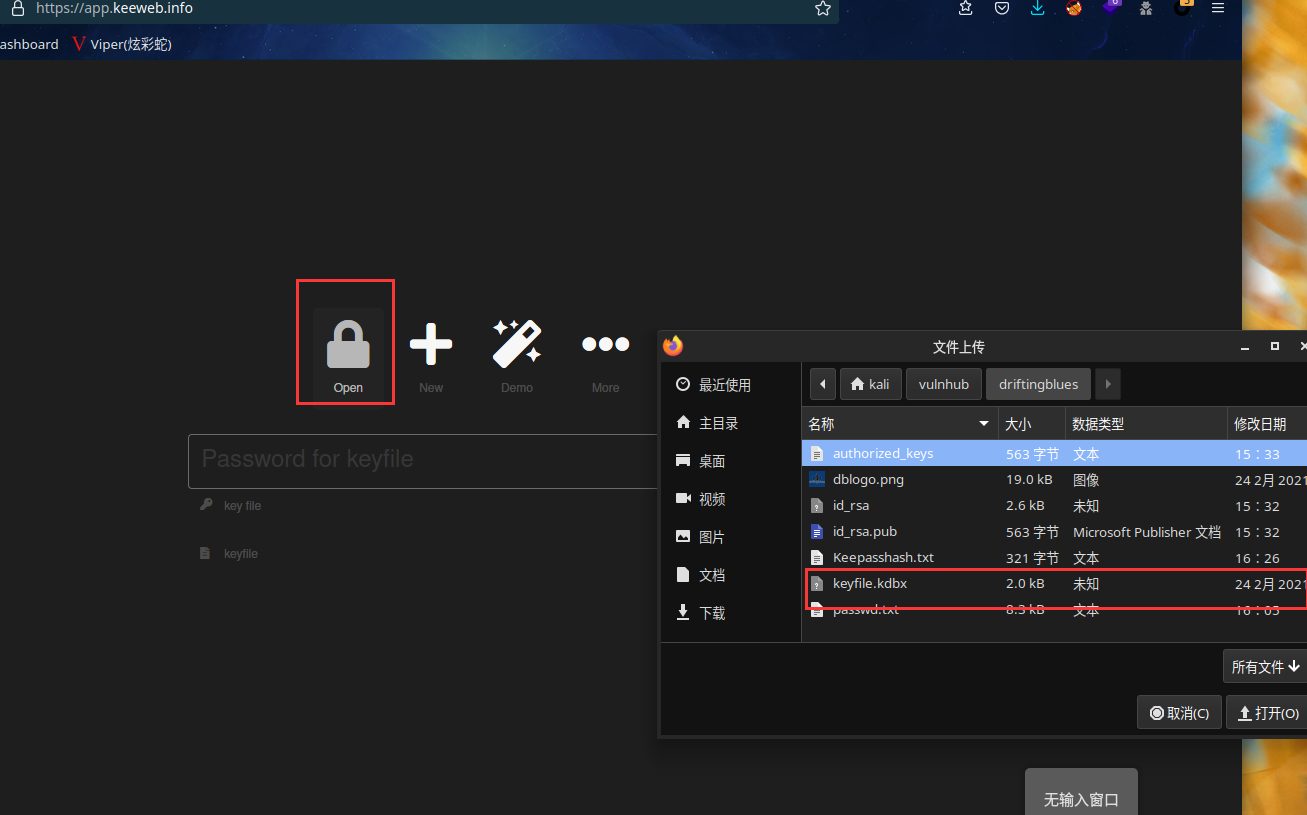Click the app.keeweb.info address bar
This screenshot has height=815, width=1307.
click(x=420, y=9)
